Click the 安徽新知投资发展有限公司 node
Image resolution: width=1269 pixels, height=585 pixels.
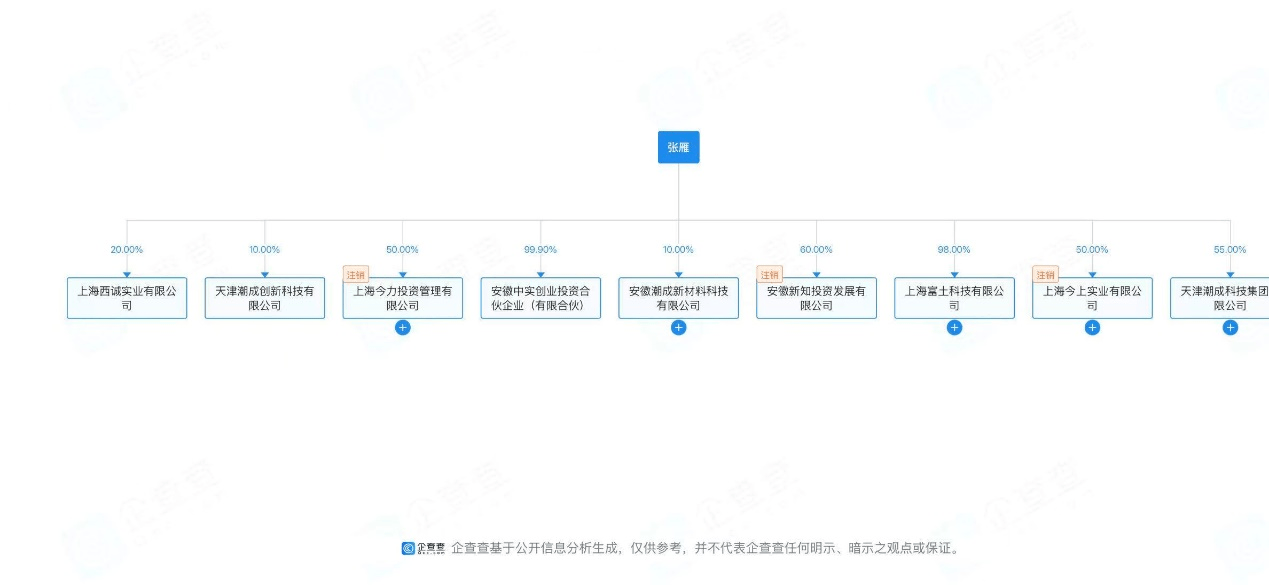click(816, 299)
